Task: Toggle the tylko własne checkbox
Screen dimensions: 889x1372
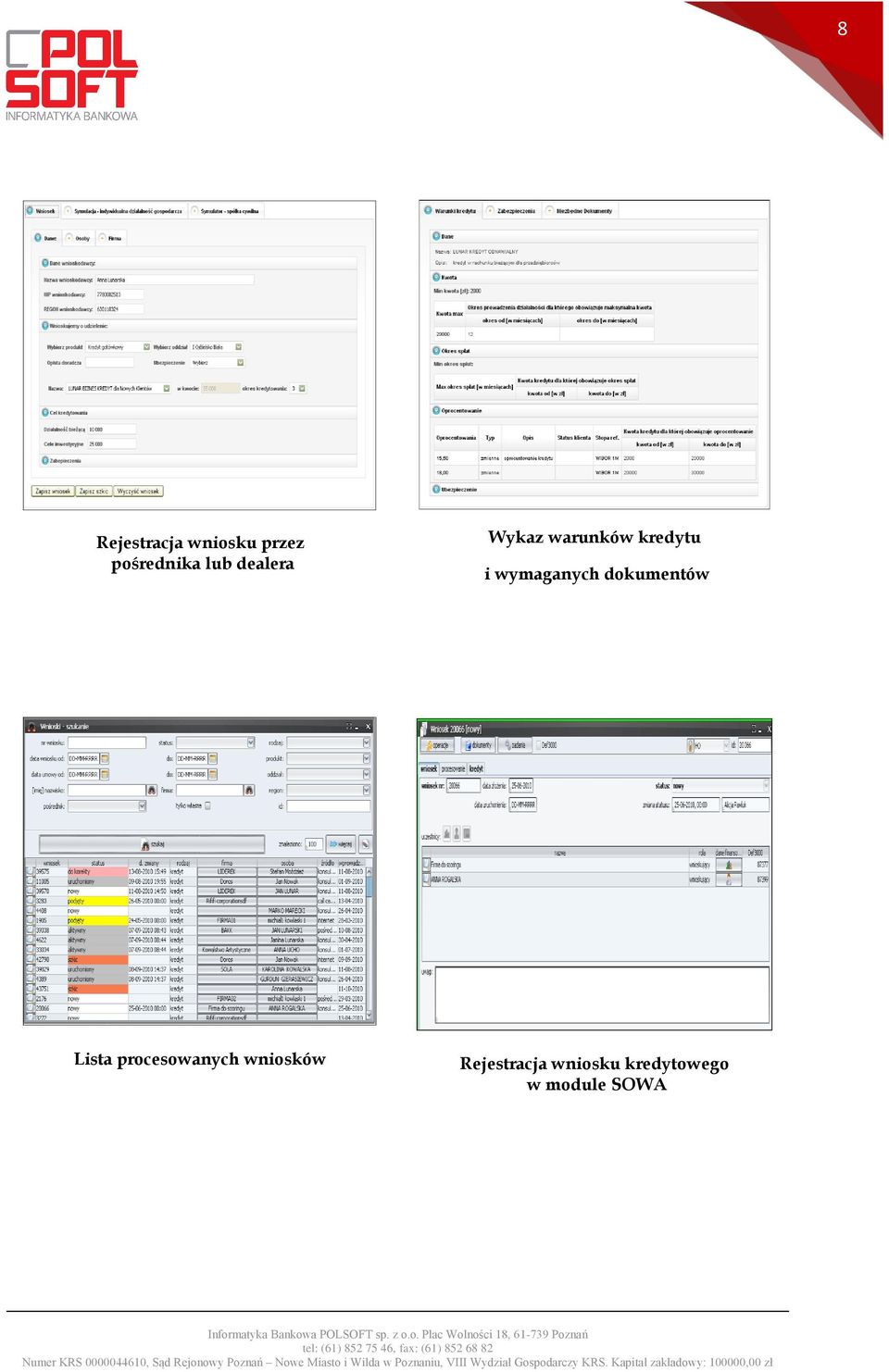Action: point(207,806)
